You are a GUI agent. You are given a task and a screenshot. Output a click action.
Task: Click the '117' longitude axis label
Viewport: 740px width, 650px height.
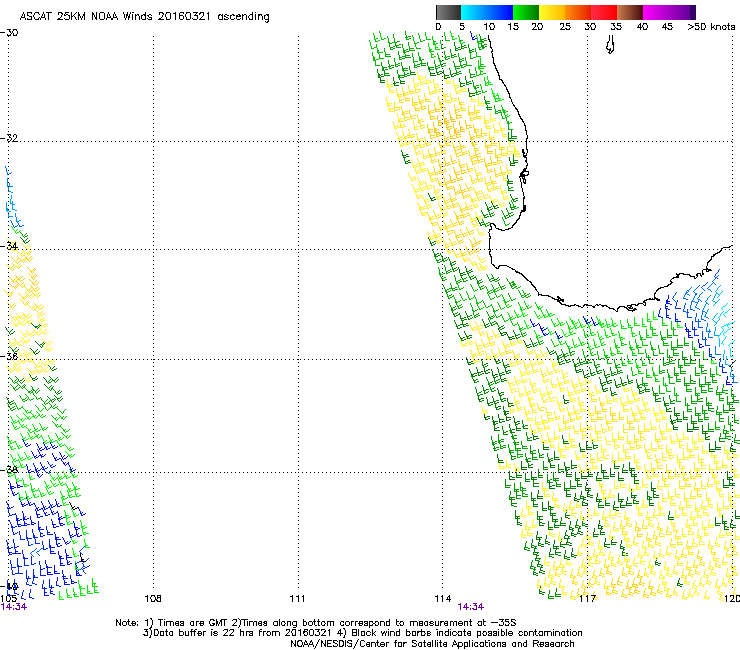pyautogui.click(x=588, y=599)
